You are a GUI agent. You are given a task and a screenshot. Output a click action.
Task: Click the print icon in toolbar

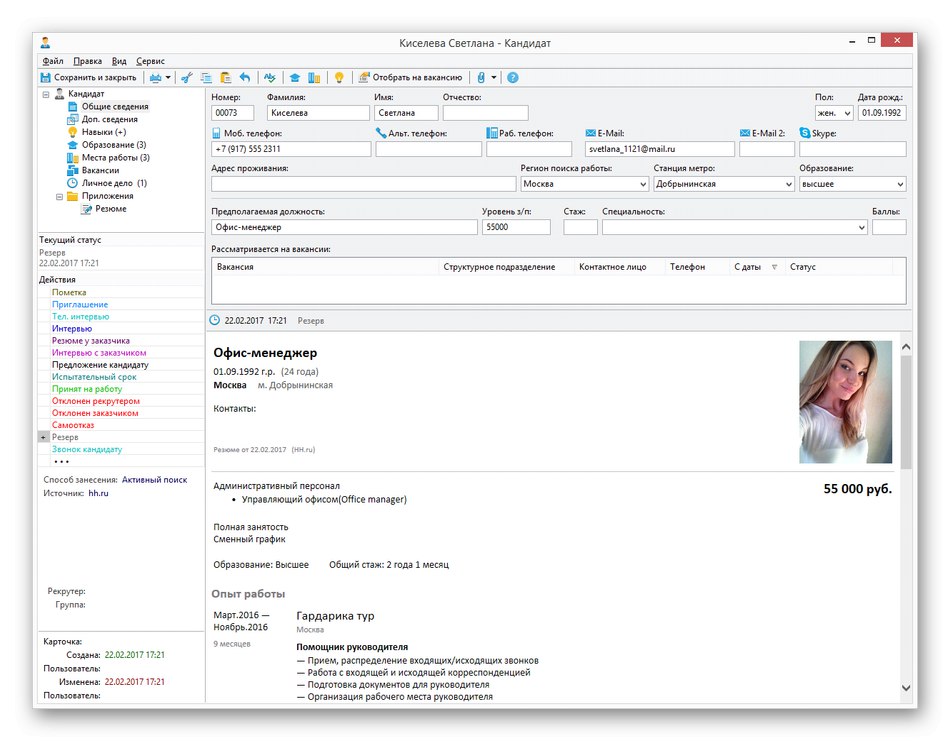click(x=156, y=78)
